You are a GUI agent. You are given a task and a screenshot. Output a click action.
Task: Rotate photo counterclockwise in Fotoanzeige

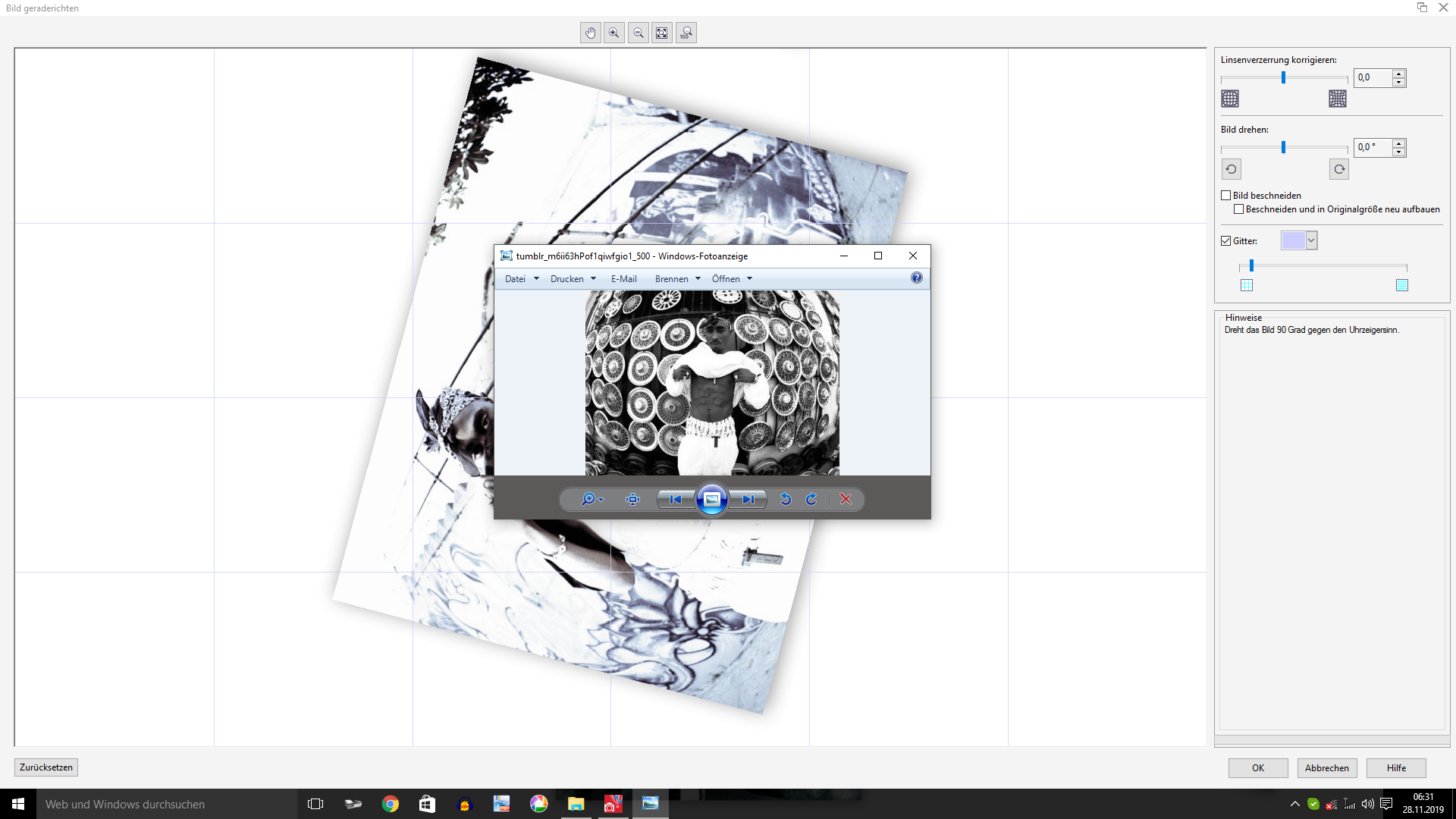(786, 499)
